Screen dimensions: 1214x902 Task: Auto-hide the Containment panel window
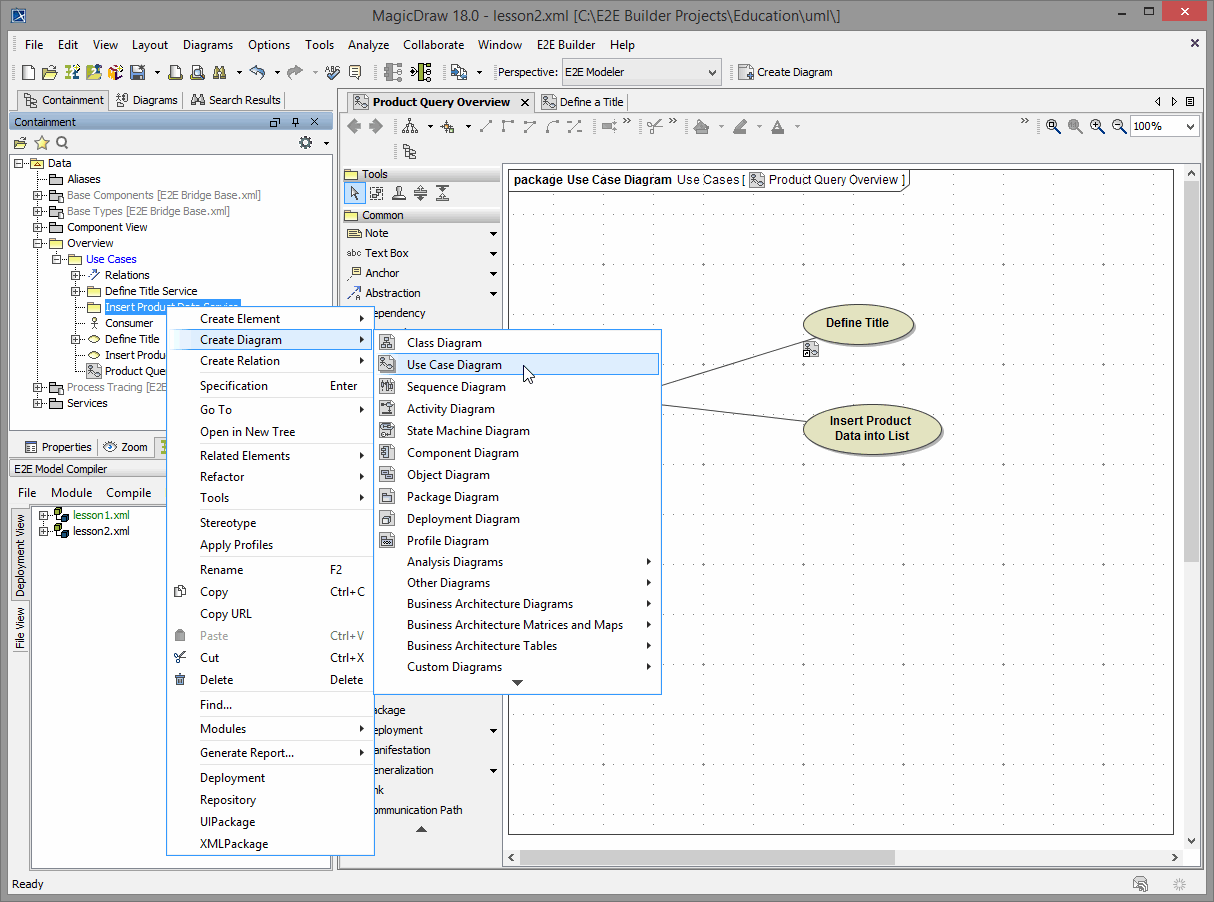tap(275, 121)
